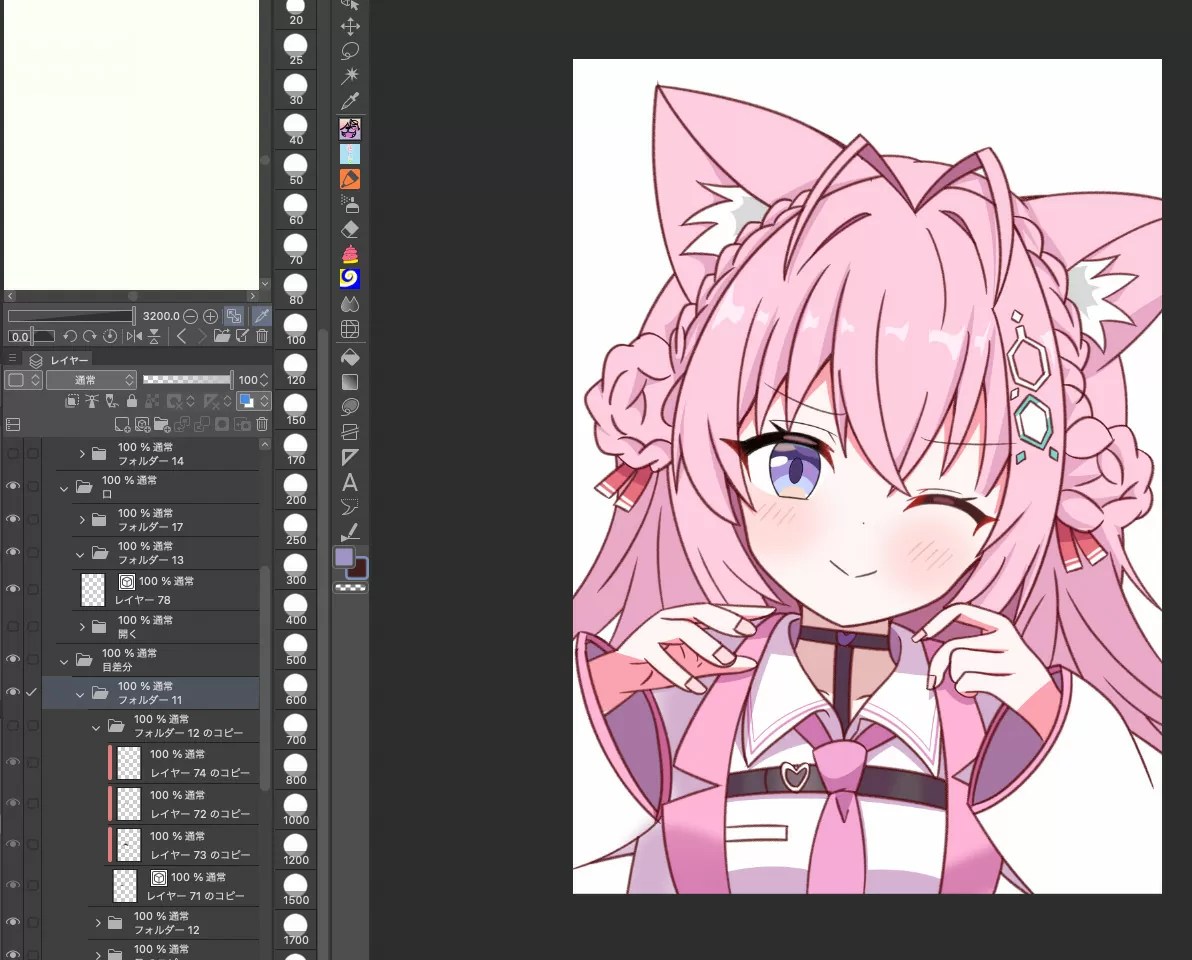Zoom out the Navigator view
The width and height of the screenshot is (1192, 960).
point(190,315)
